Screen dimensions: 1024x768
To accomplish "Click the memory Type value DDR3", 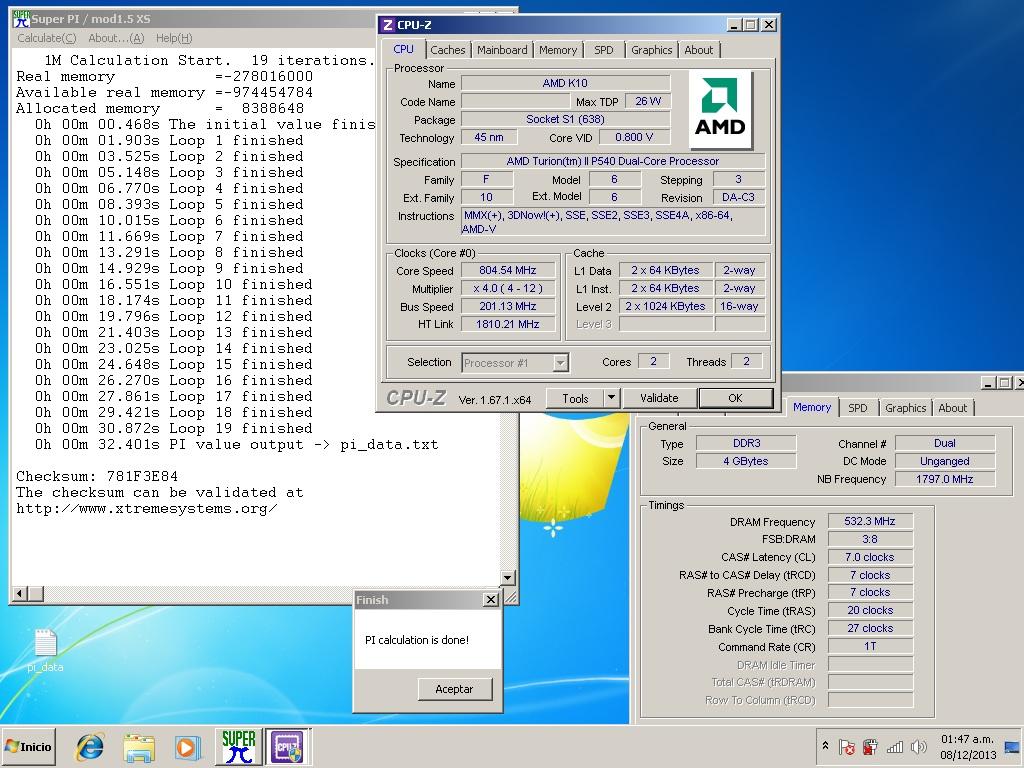I will pyautogui.click(x=746, y=443).
